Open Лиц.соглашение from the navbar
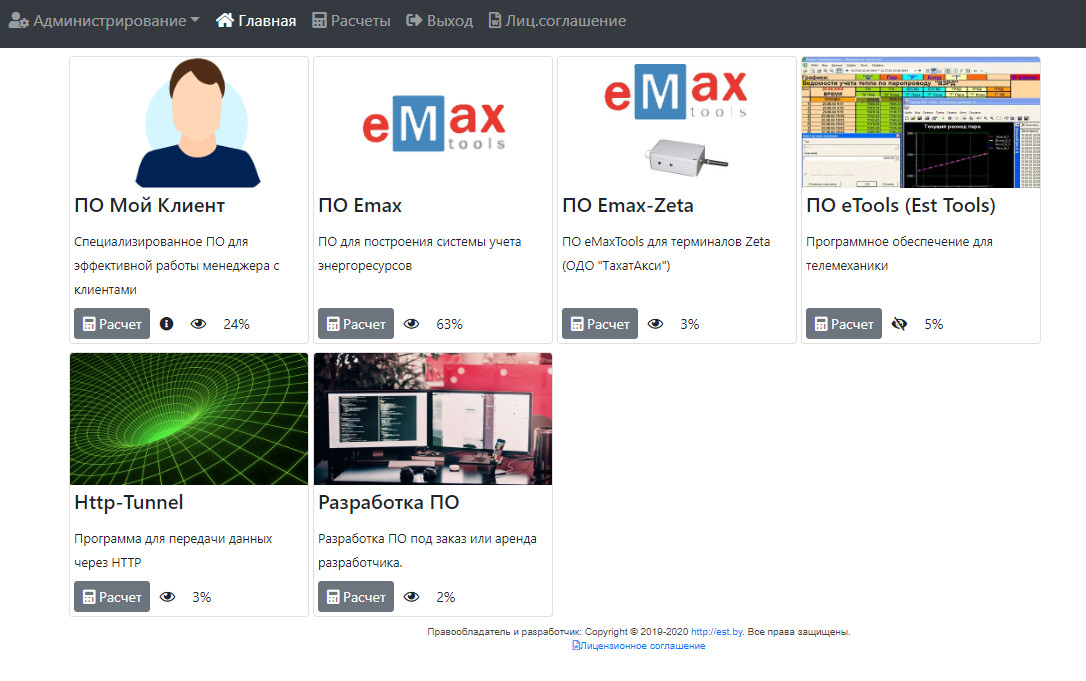Image resolution: width=1086 pixels, height=681 pixels. point(557,21)
